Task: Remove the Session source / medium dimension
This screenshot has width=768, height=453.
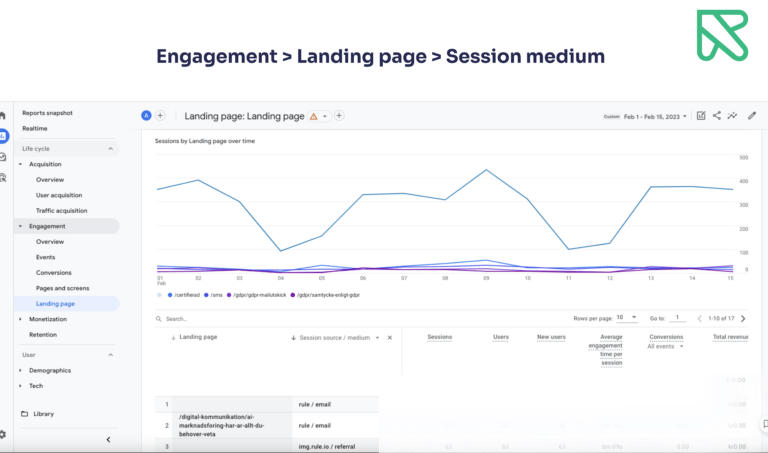Action: [390, 337]
